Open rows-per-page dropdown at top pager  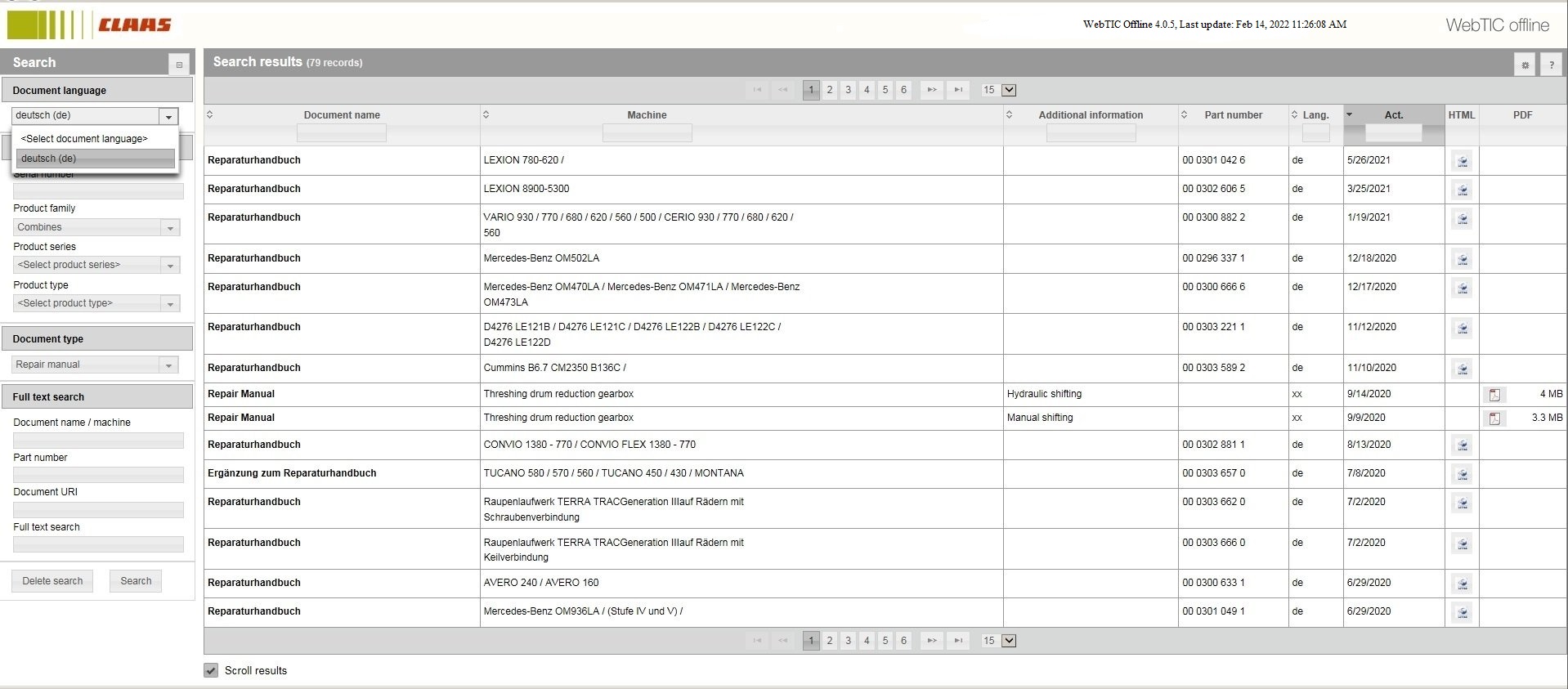pyautogui.click(x=1009, y=90)
